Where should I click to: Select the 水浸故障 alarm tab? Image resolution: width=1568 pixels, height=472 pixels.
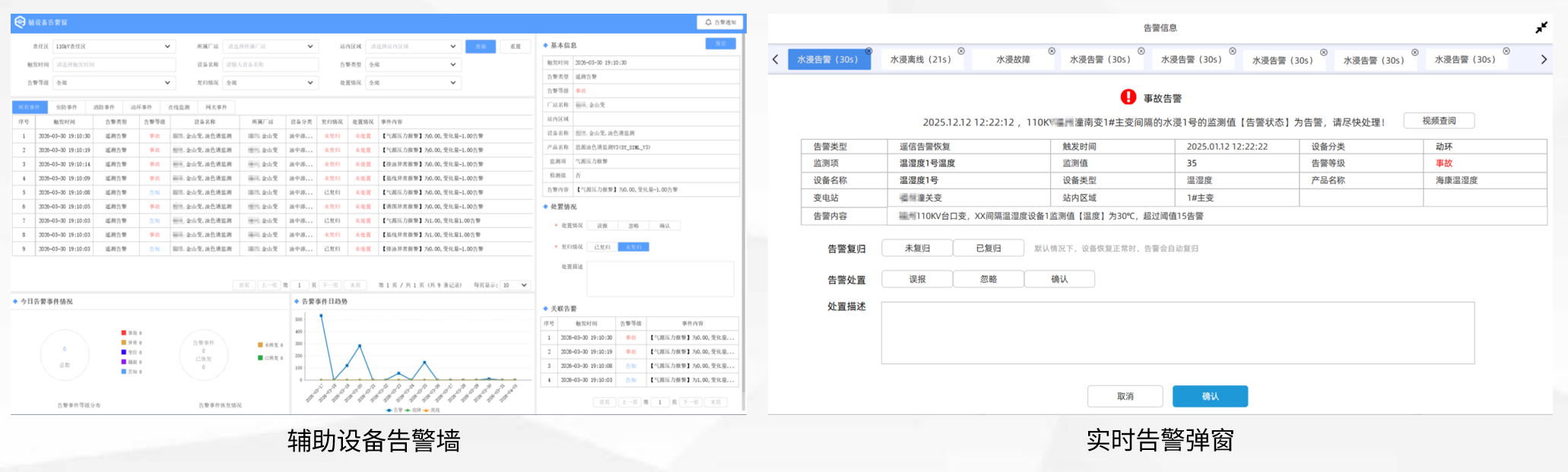point(1013,59)
